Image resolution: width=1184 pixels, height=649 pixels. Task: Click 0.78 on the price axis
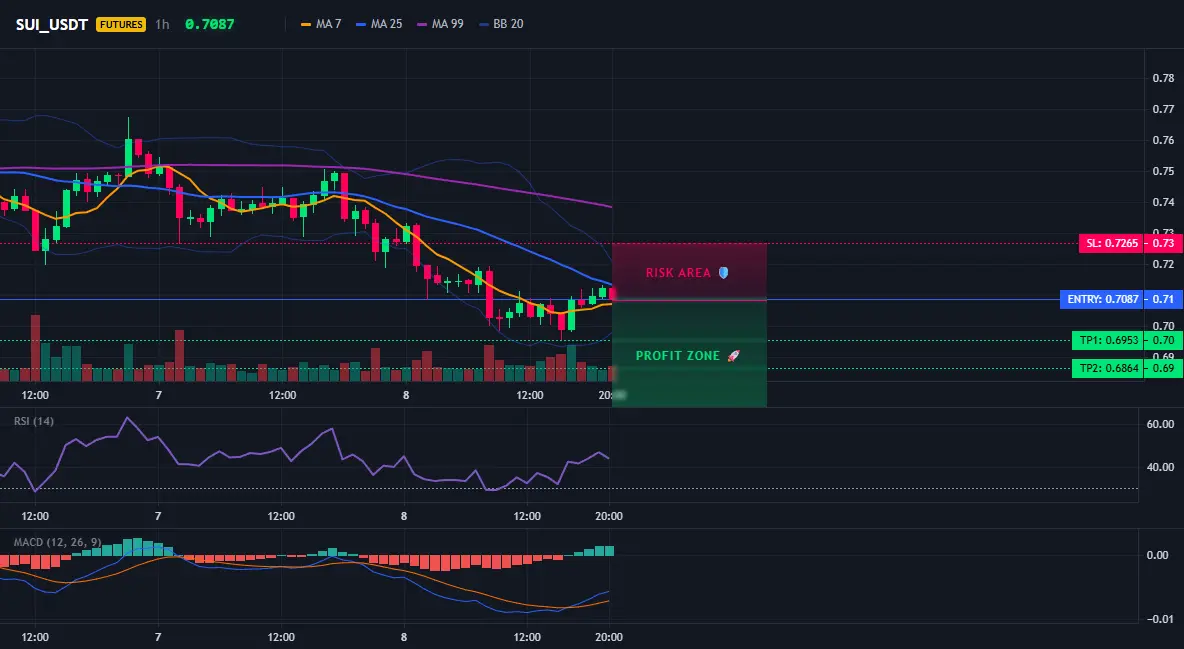point(1164,78)
